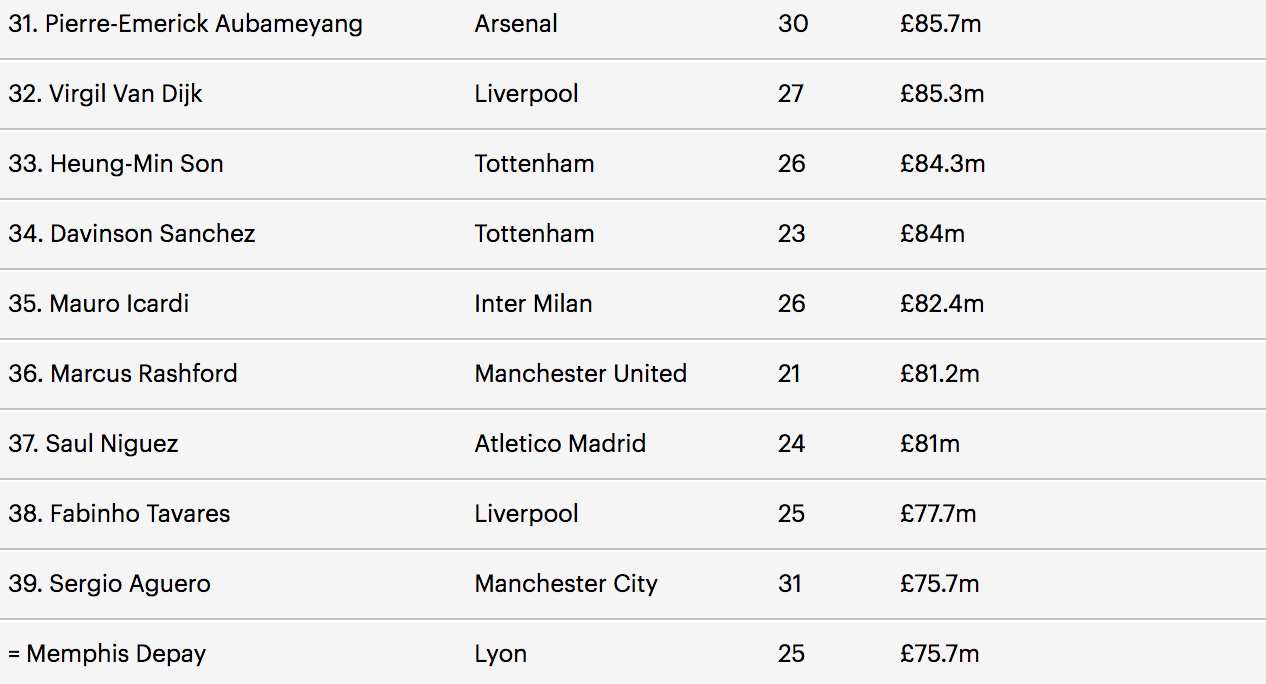The height and width of the screenshot is (684, 1266).
Task: Select the £77.7m value for Fabinho
Action: coord(938,514)
